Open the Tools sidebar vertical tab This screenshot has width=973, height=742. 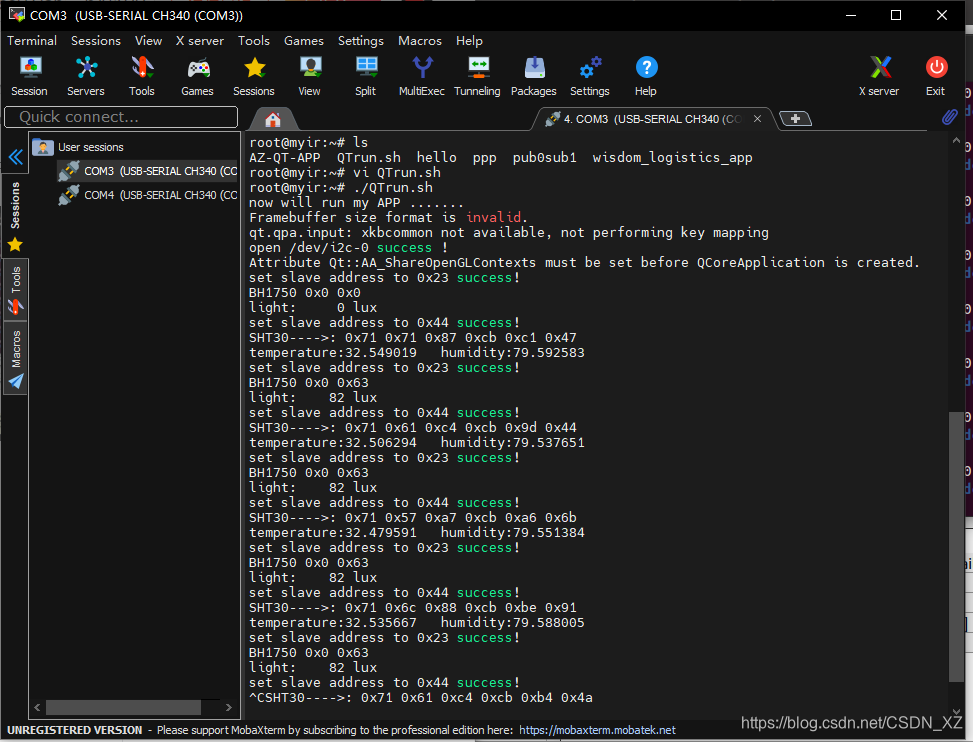coord(16,289)
